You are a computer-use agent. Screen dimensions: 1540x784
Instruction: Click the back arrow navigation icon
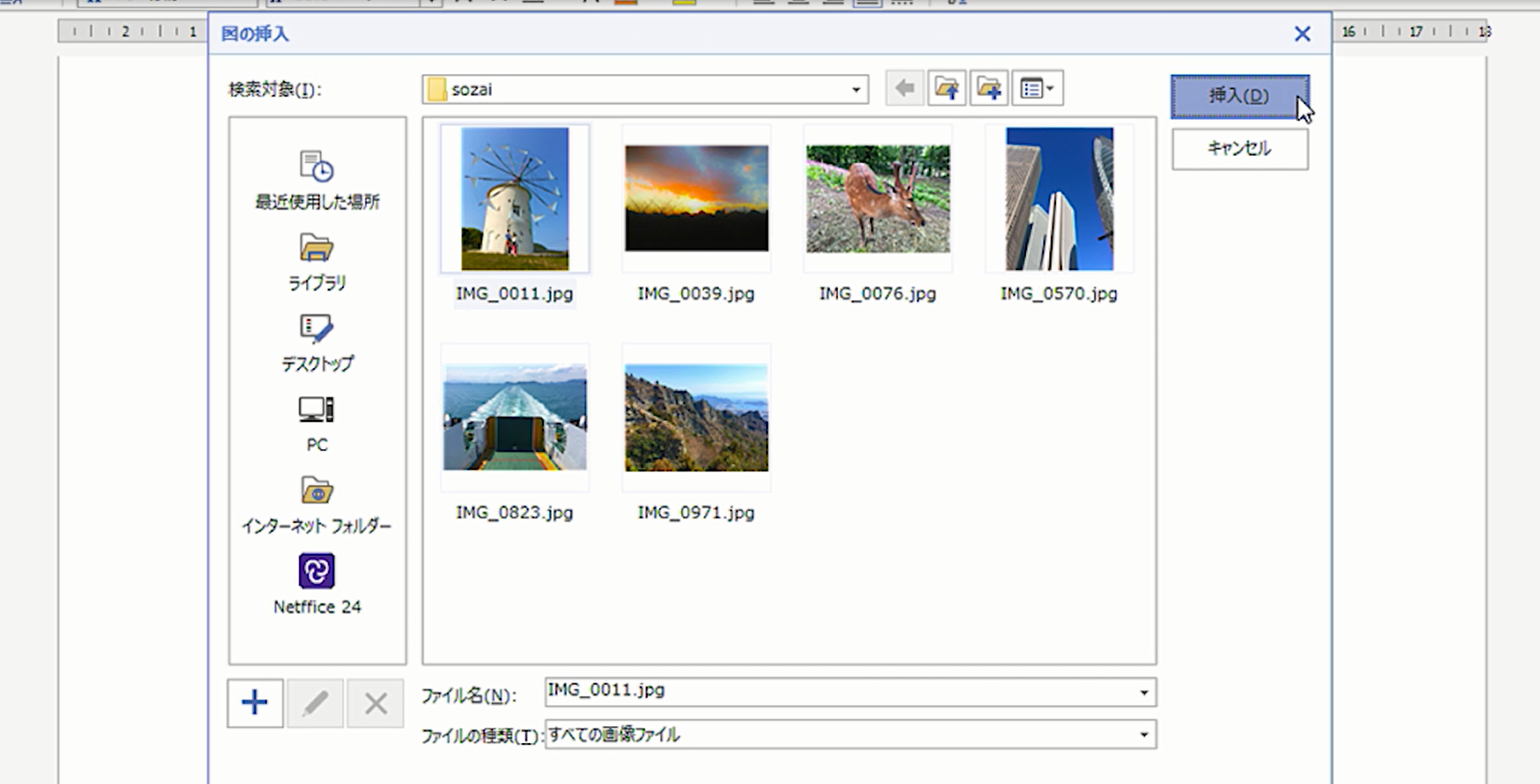coord(904,89)
